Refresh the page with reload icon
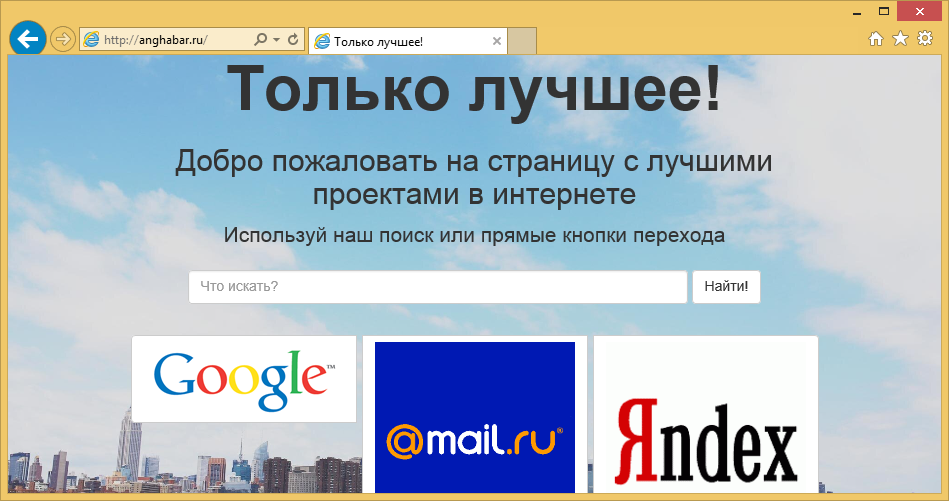 293,40
